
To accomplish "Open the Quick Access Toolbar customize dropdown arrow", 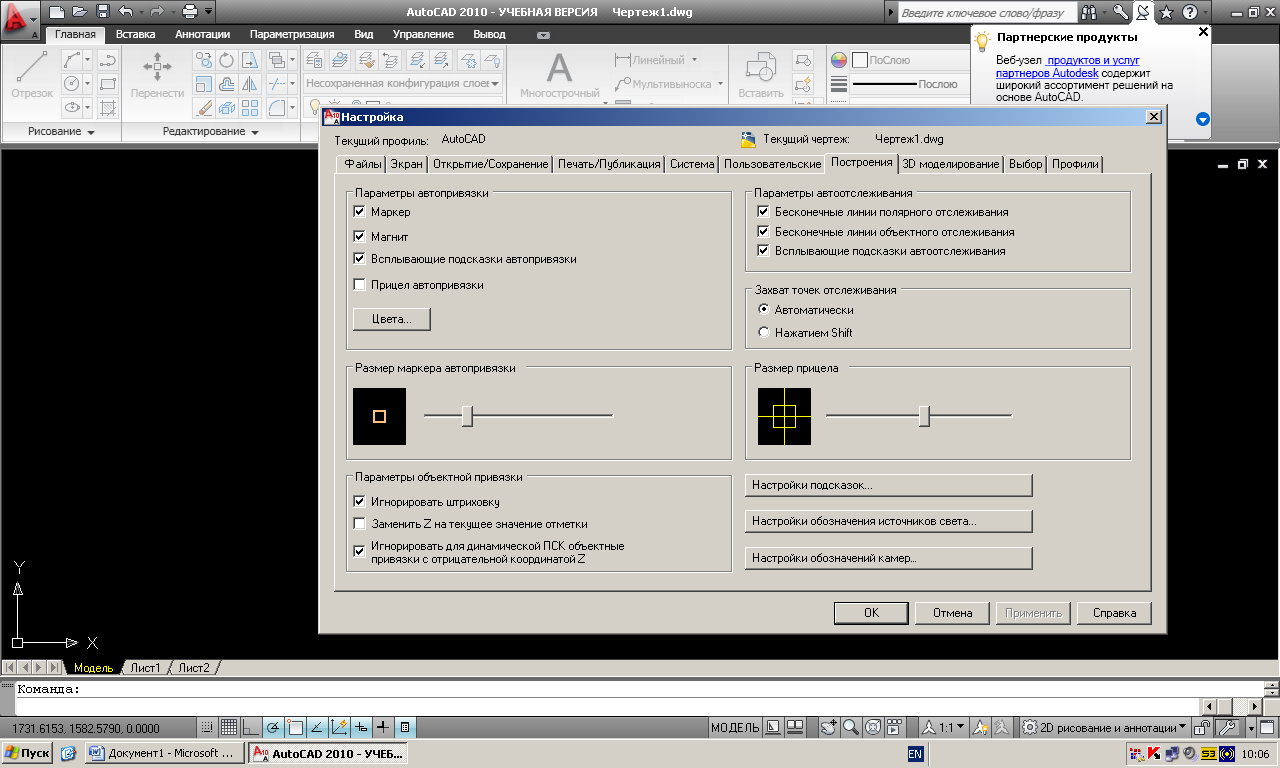I will pyautogui.click(x=208, y=12).
